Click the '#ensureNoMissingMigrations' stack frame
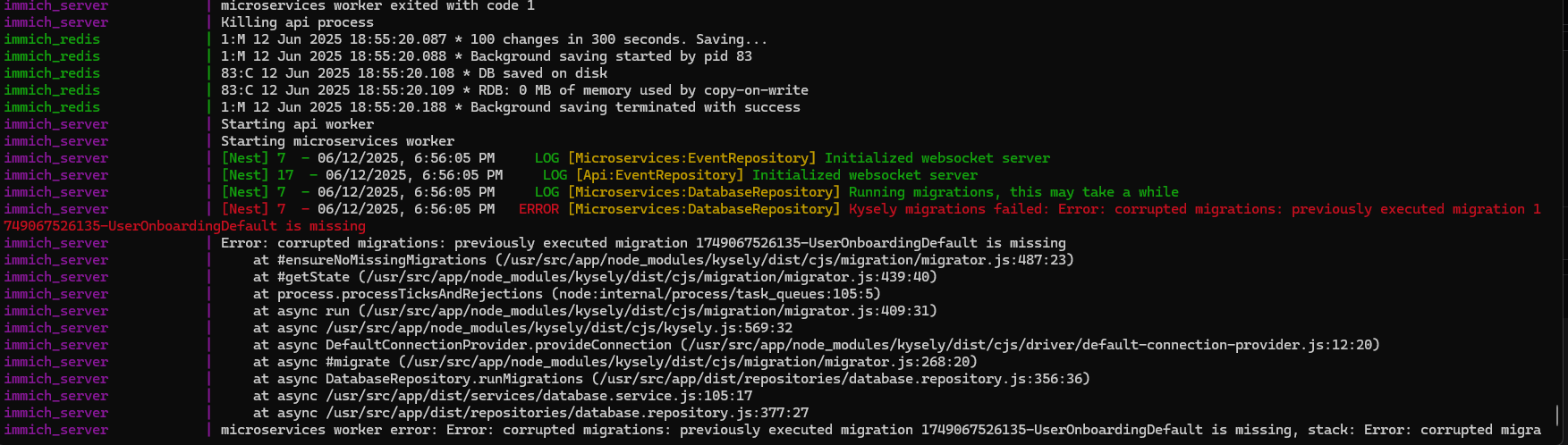 click(663, 260)
